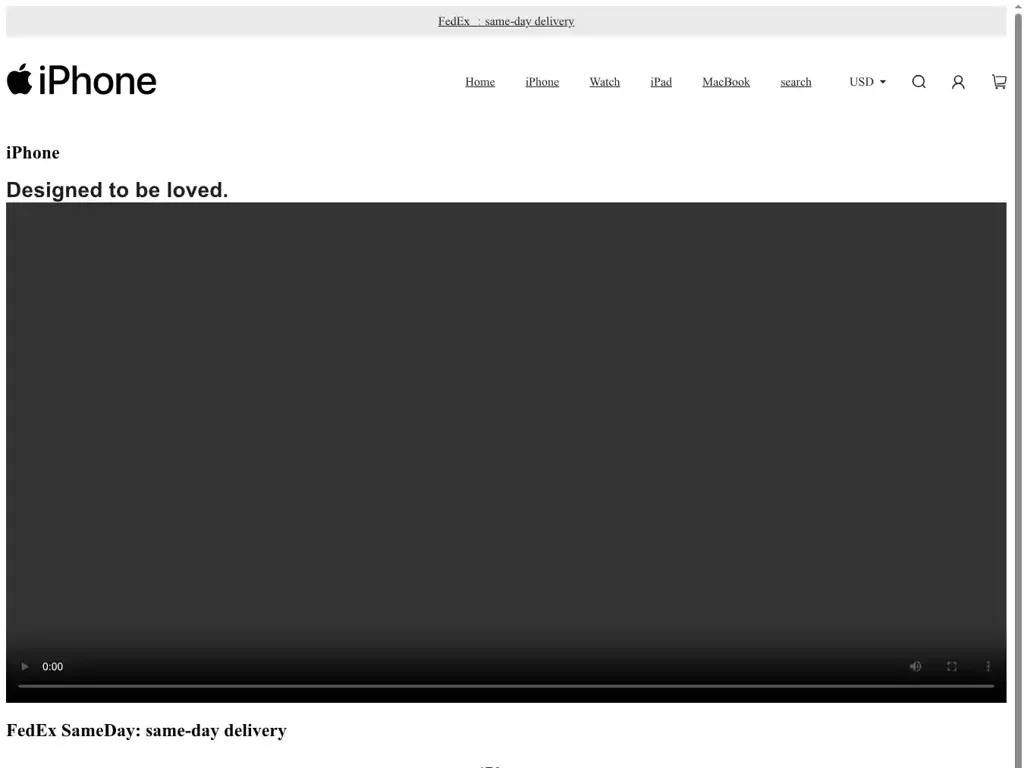Mute the video with the speaker icon

click(915, 666)
